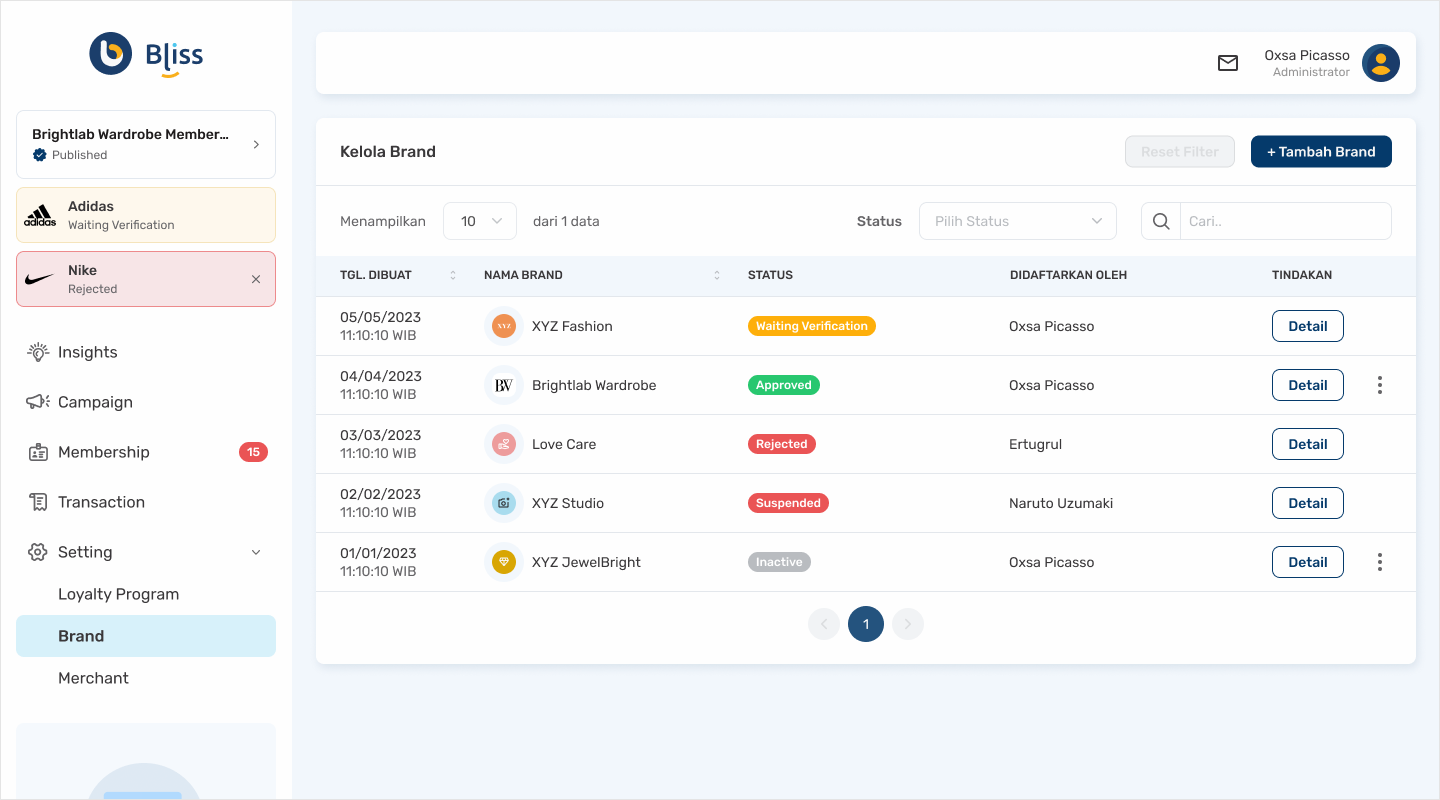The image size is (1440, 800).
Task: Click the Campaign megaphone icon
Action: 38,402
